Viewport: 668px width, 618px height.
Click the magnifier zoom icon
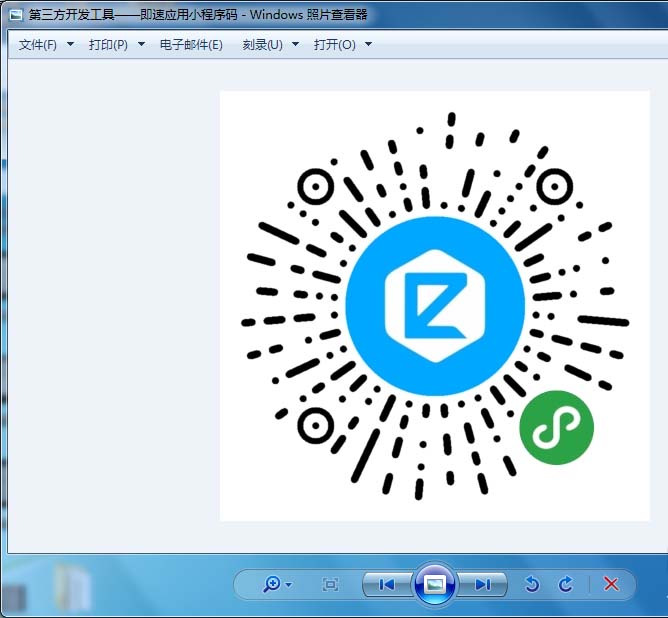click(272, 584)
